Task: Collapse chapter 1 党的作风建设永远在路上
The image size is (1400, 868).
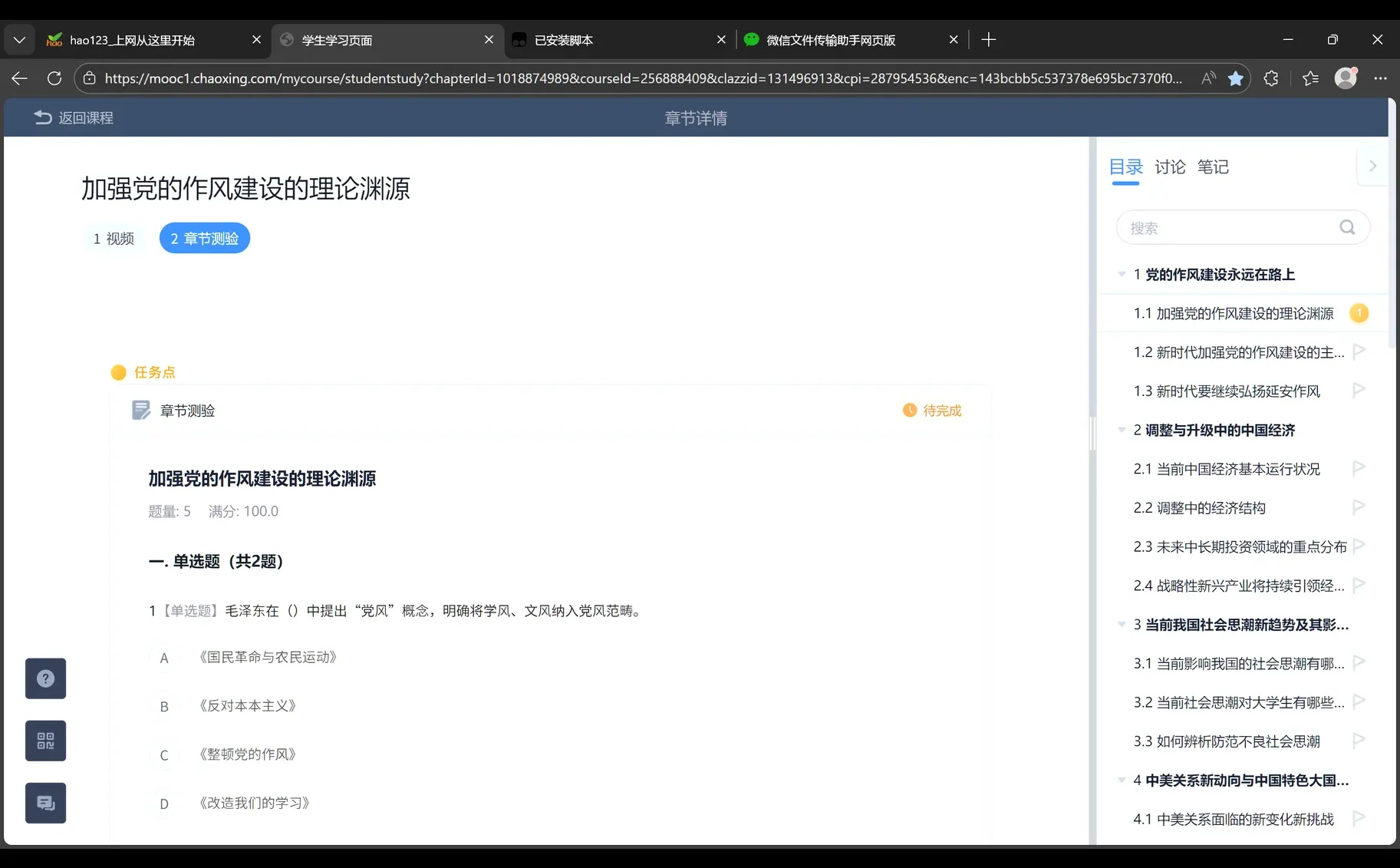Action: tap(1122, 274)
